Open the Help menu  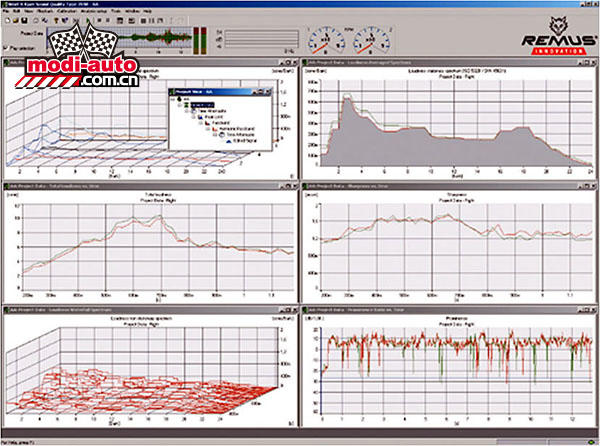147,11
